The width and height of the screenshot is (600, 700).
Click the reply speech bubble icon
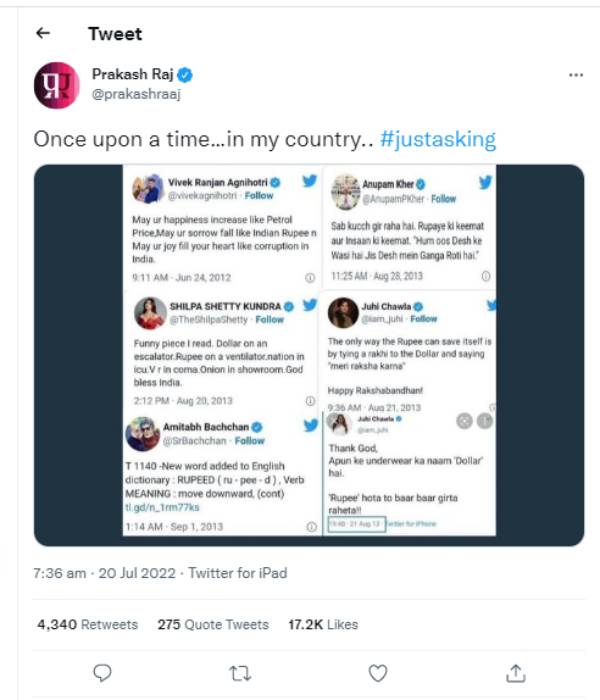coord(102,671)
